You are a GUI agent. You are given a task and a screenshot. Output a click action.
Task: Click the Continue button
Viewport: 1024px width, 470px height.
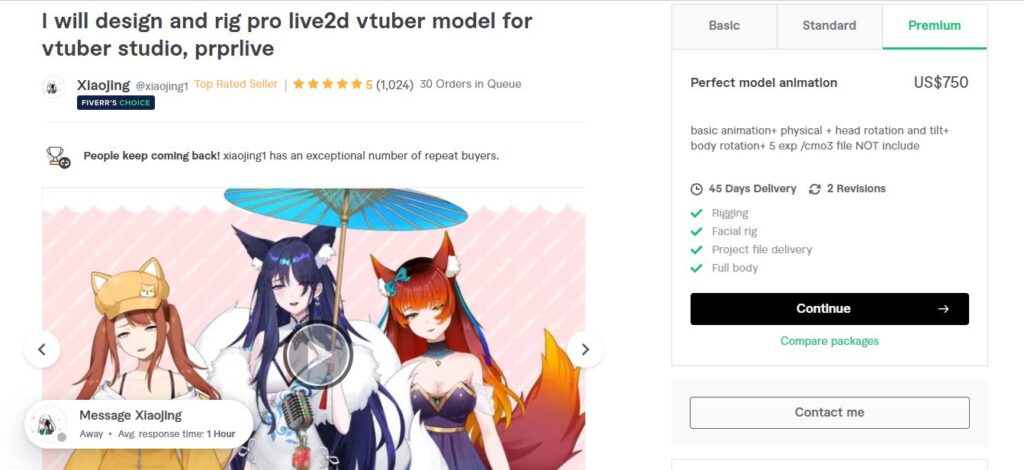[x=829, y=309]
